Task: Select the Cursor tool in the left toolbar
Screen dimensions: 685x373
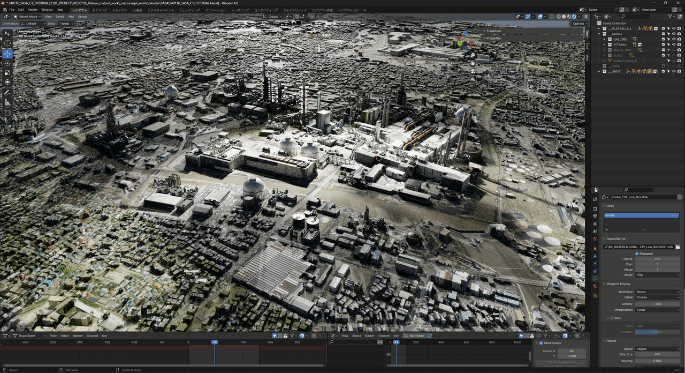Action: click(x=7, y=43)
